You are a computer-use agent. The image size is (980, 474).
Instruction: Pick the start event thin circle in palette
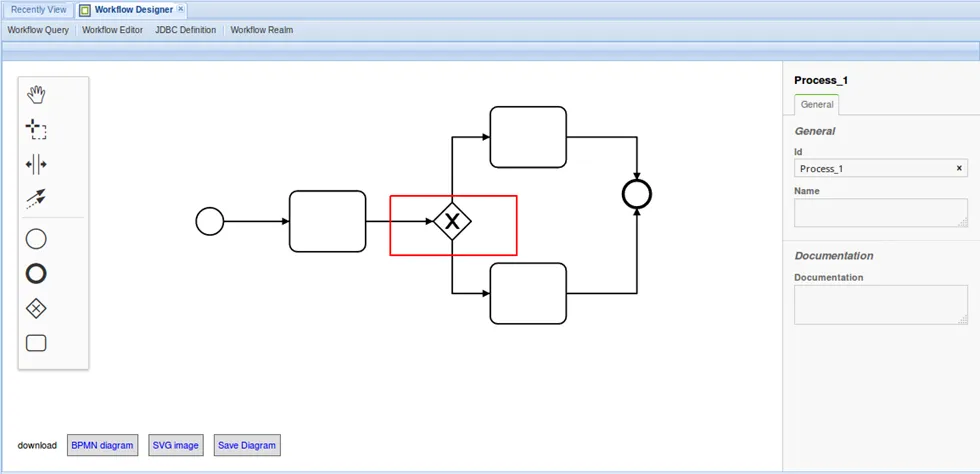pyautogui.click(x=36, y=240)
